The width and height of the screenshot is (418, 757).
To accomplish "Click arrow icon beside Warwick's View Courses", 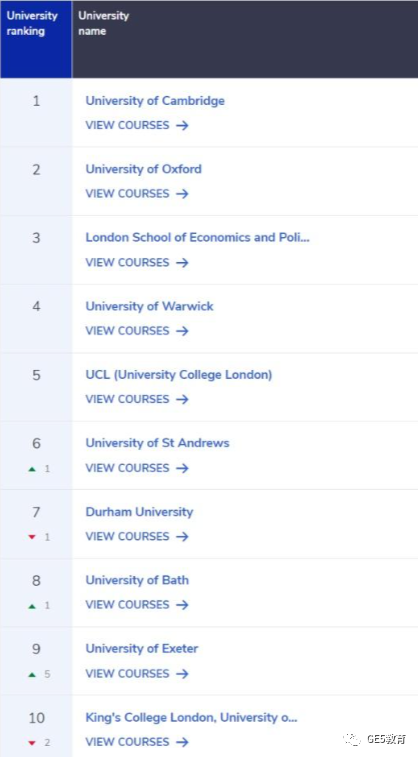I will [x=182, y=331].
